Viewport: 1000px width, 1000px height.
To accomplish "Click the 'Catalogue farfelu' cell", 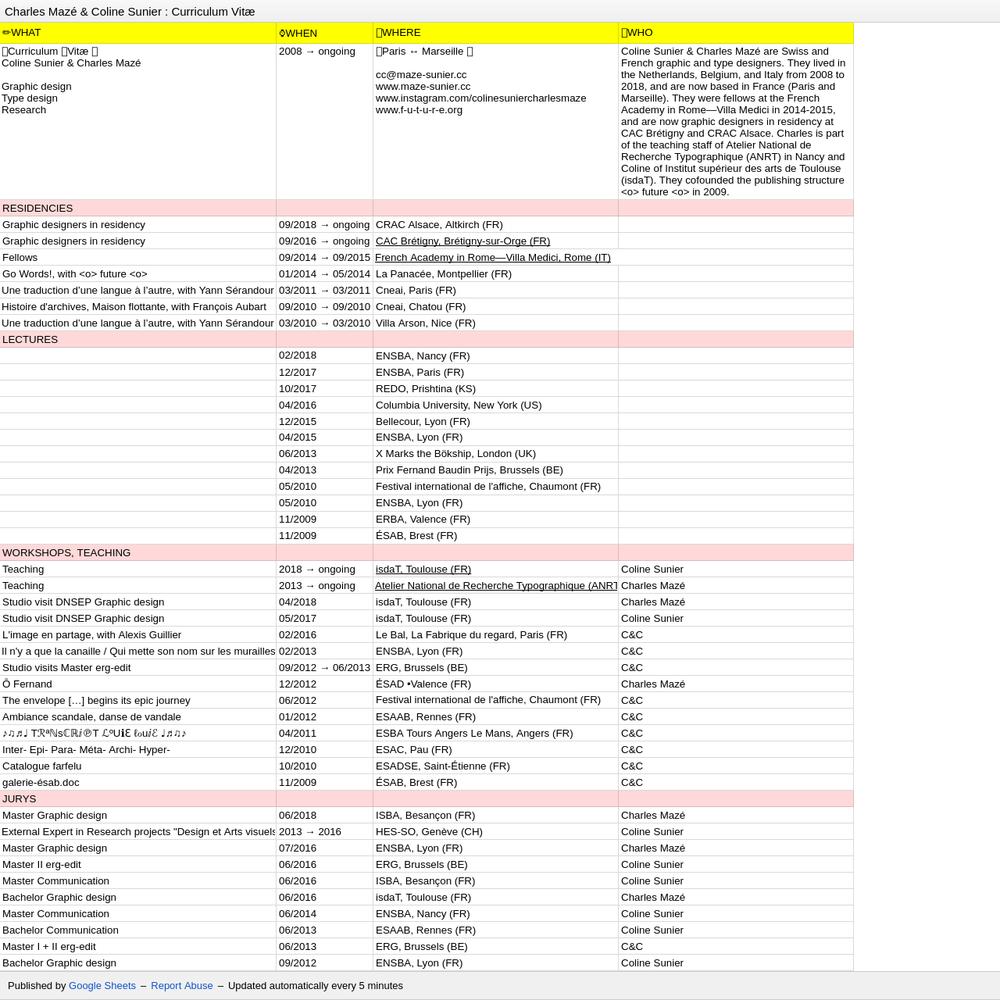I will point(138,766).
